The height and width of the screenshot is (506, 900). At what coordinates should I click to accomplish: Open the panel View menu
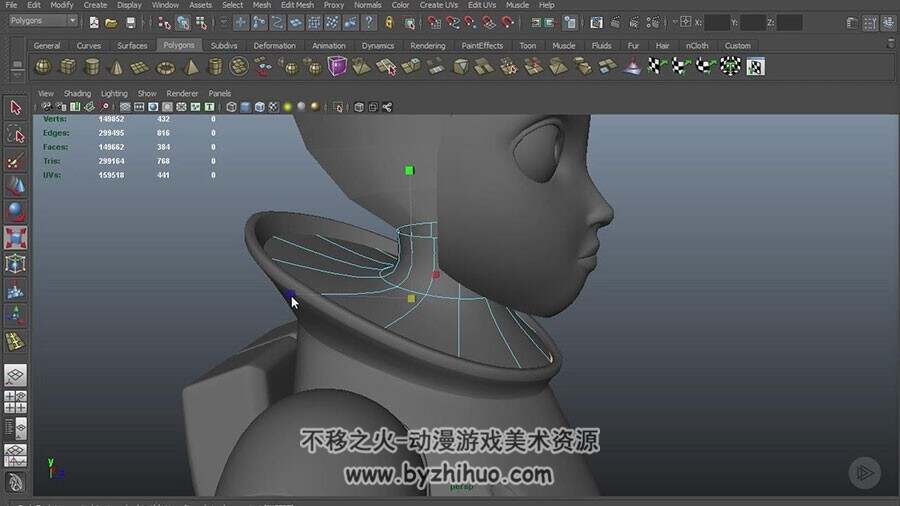pyautogui.click(x=45, y=93)
